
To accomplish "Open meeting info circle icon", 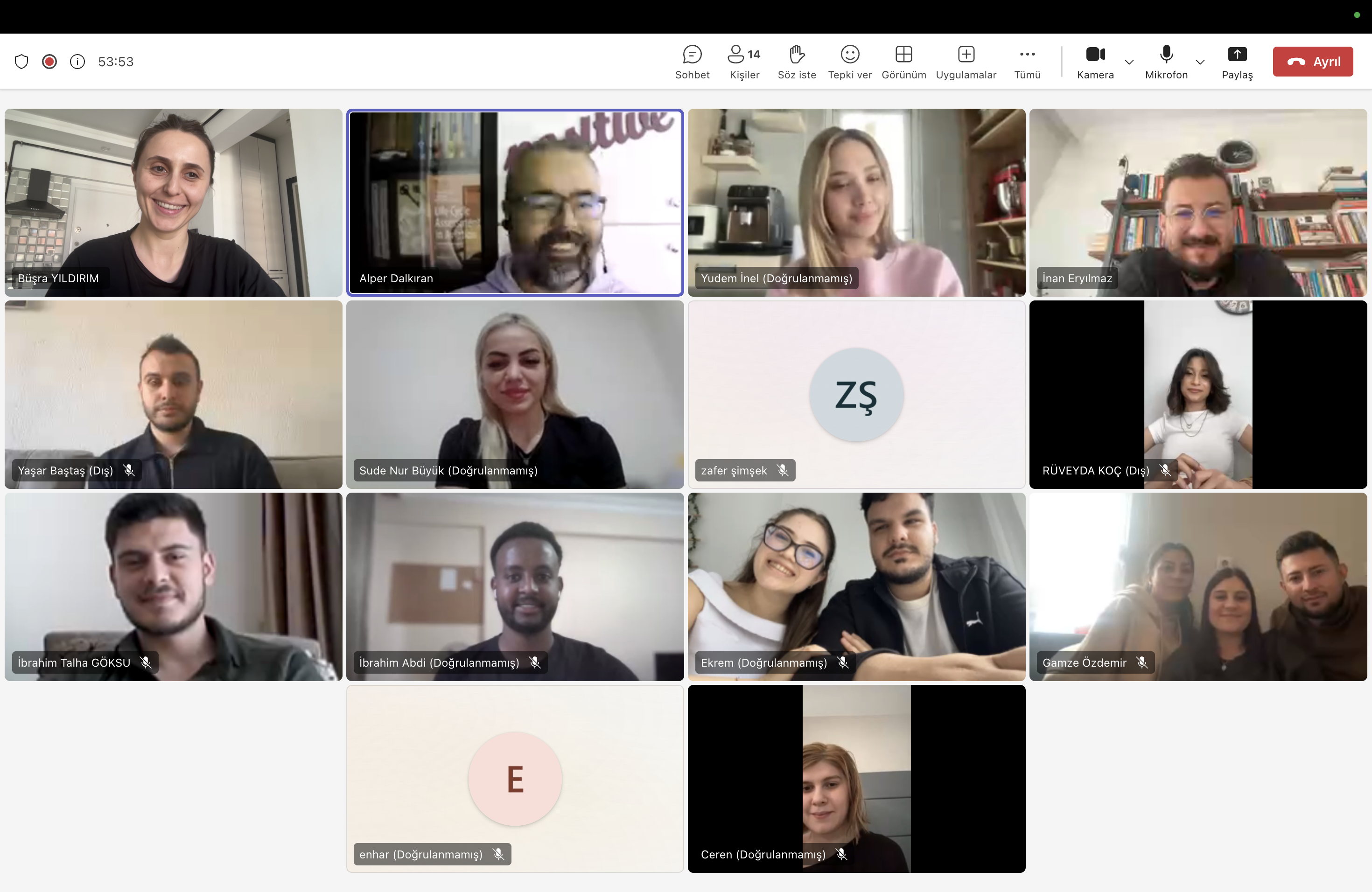I will 77,62.
